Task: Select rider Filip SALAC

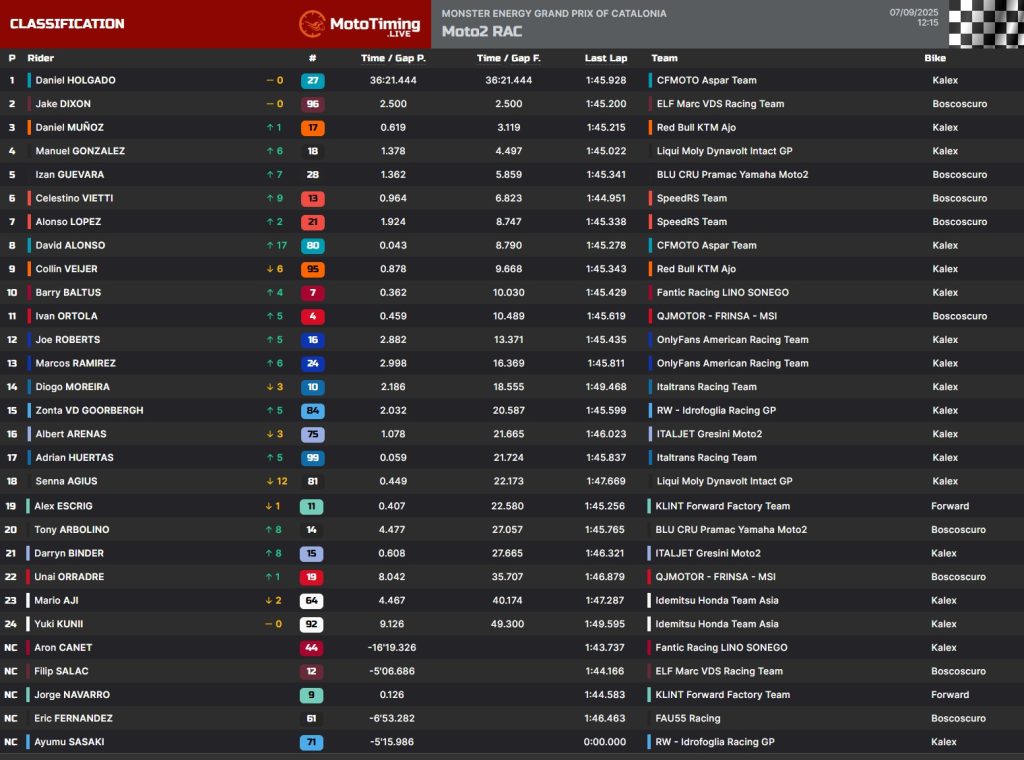Action: (x=61, y=671)
